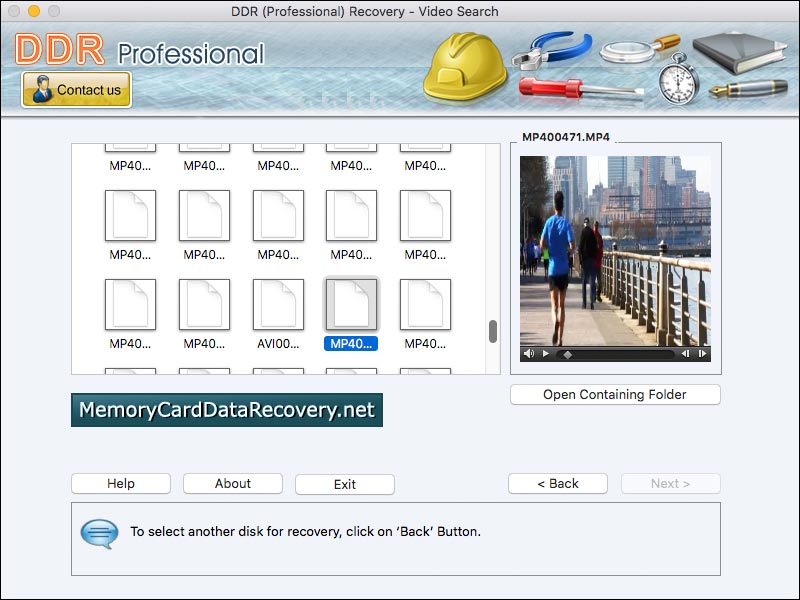
Task: Play the MP400471.MP4 preview
Action: pos(546,354)
